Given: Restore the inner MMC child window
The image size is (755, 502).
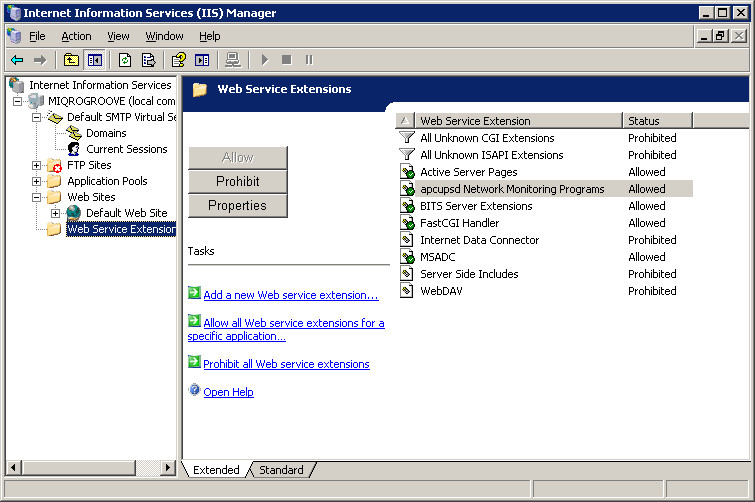Looking at the screenshot, I should coord(720,36).
